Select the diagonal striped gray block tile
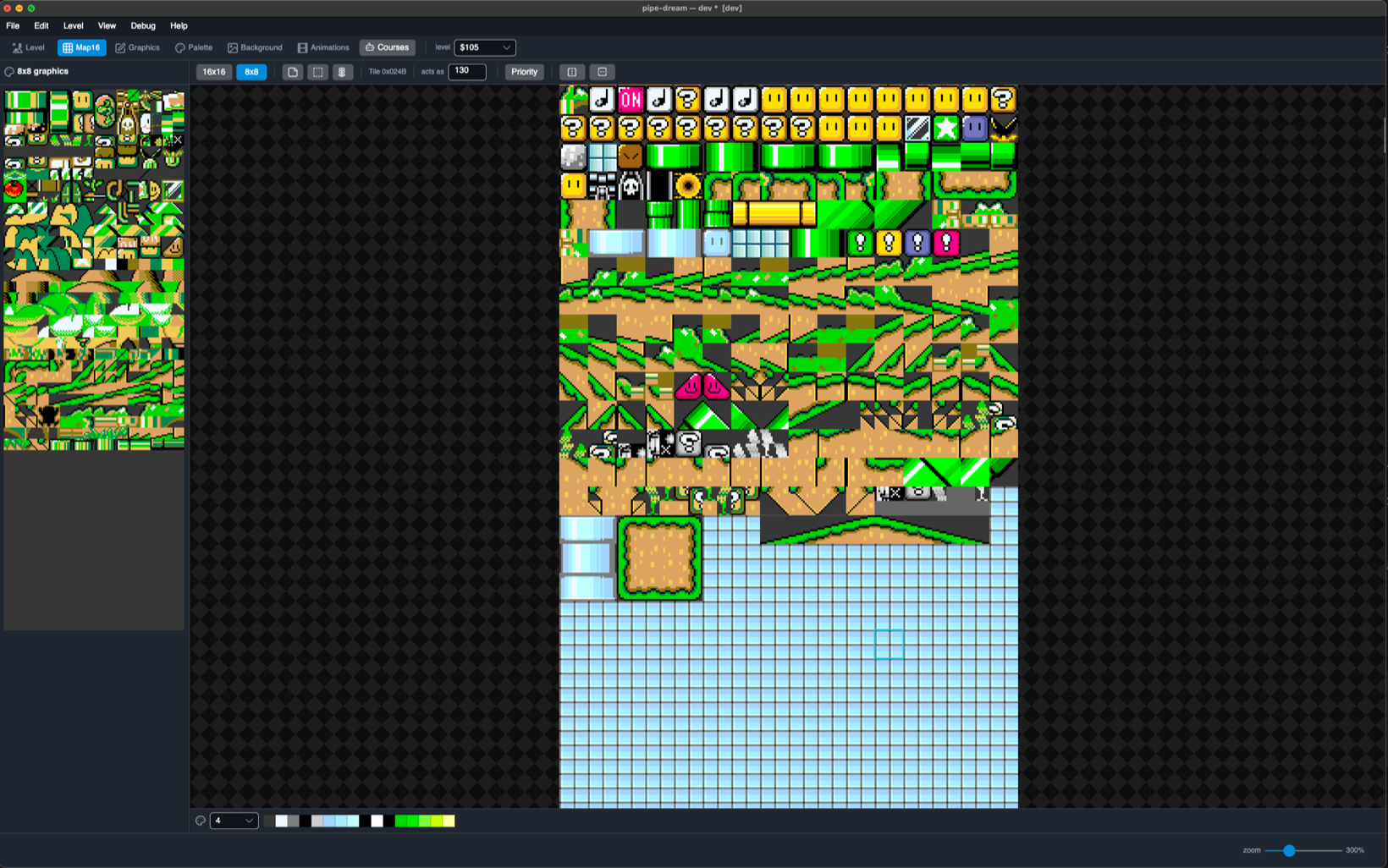The image size is (1388, 868). click(x=917, y=128)
